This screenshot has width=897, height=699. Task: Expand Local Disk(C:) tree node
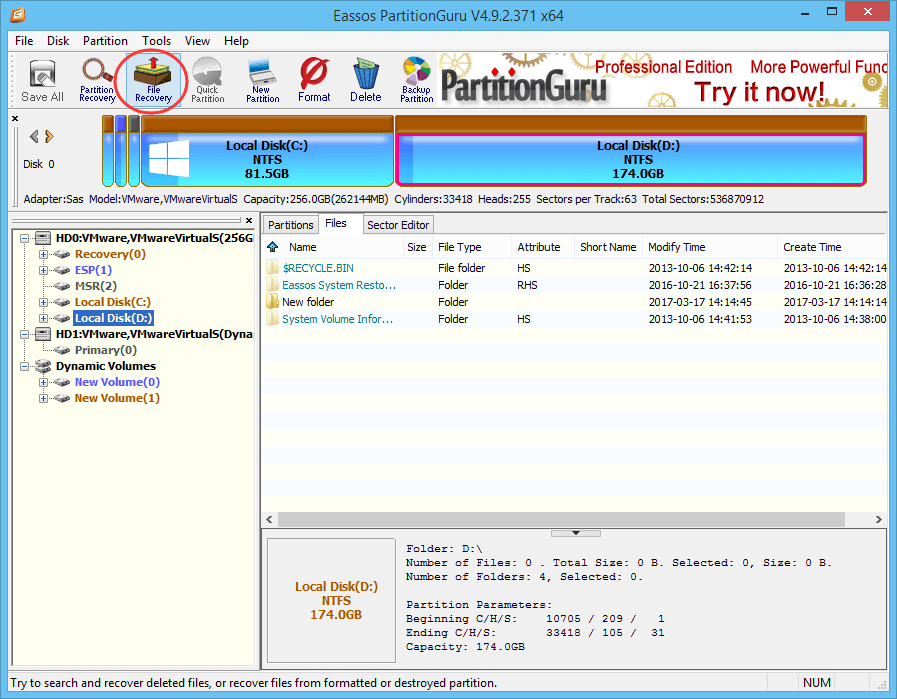tap(43, 302)
